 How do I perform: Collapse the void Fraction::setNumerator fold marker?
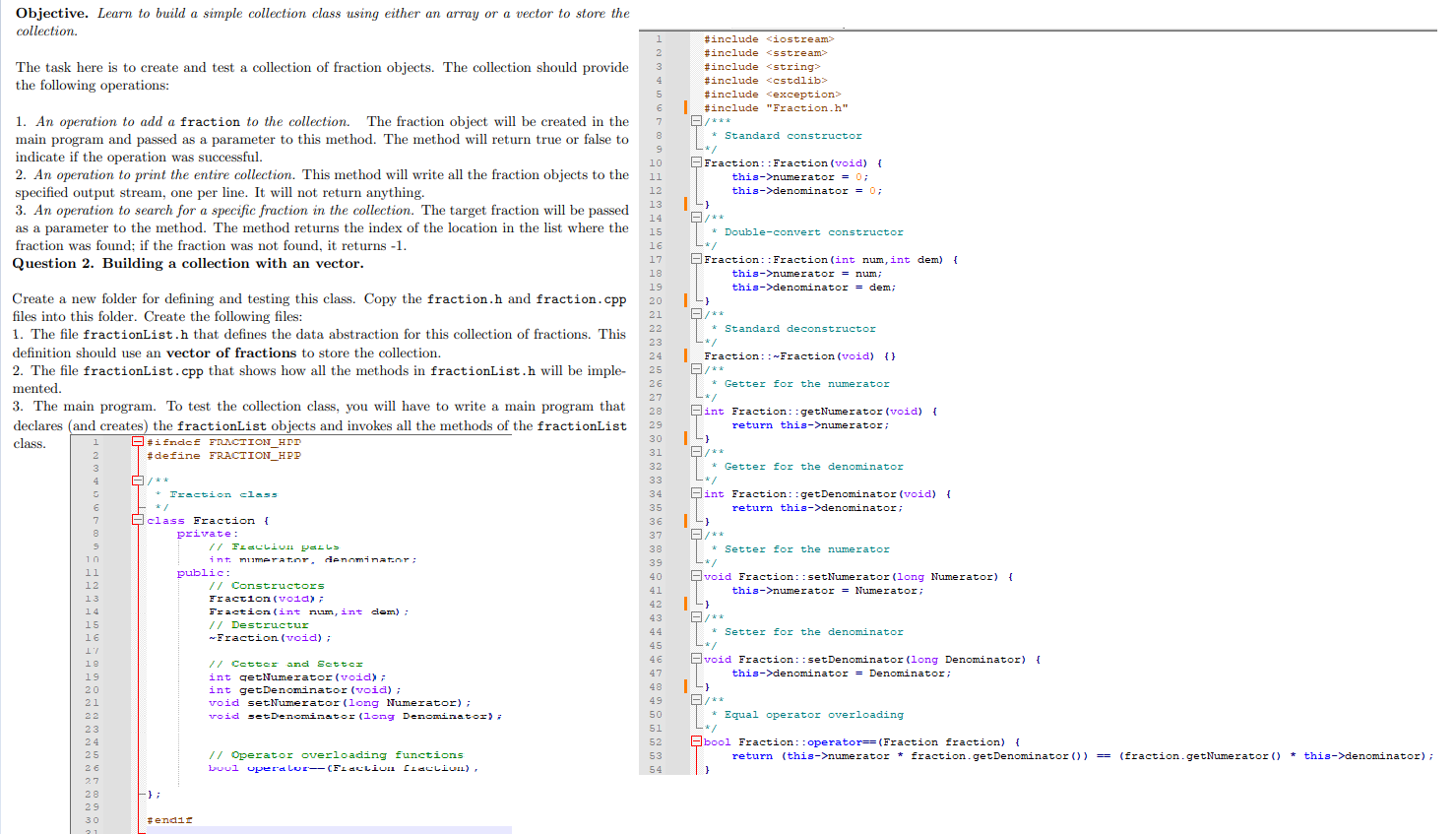[696, 576]
